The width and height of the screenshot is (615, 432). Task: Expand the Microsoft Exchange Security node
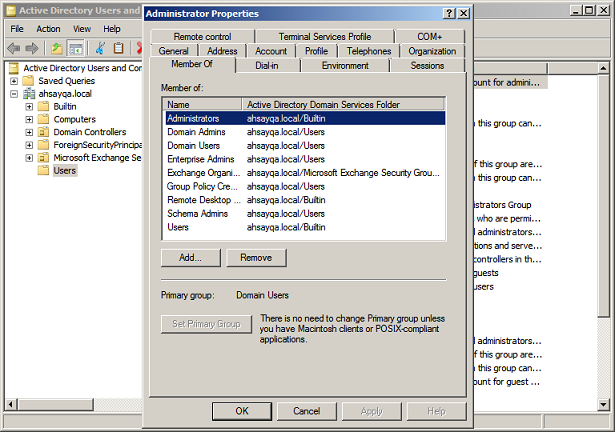[x=29, y=158]
